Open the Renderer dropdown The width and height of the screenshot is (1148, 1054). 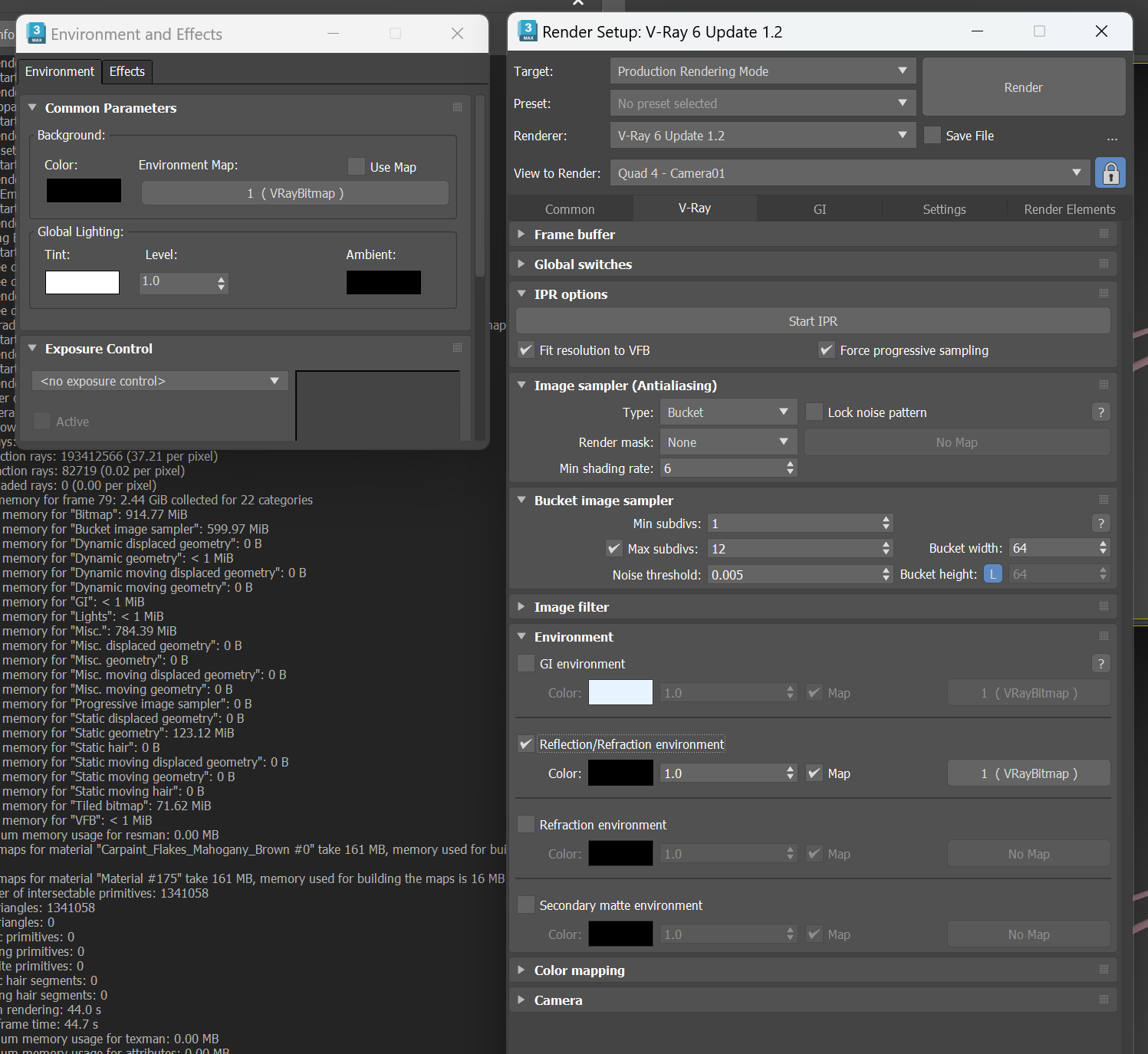(x=763, y=136)
